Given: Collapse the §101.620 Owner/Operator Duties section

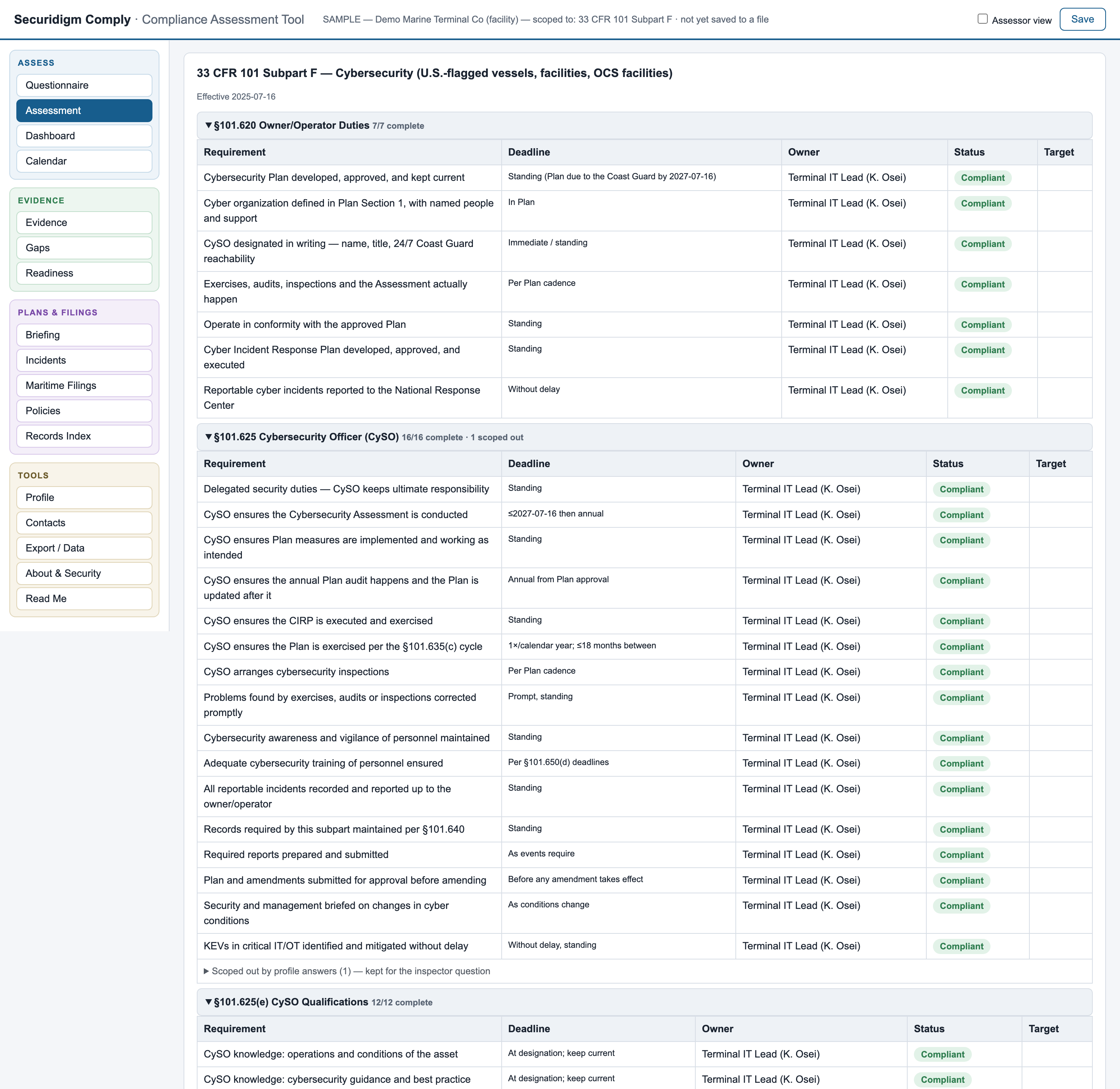Looking at the screenshot, I should [644, 125].
